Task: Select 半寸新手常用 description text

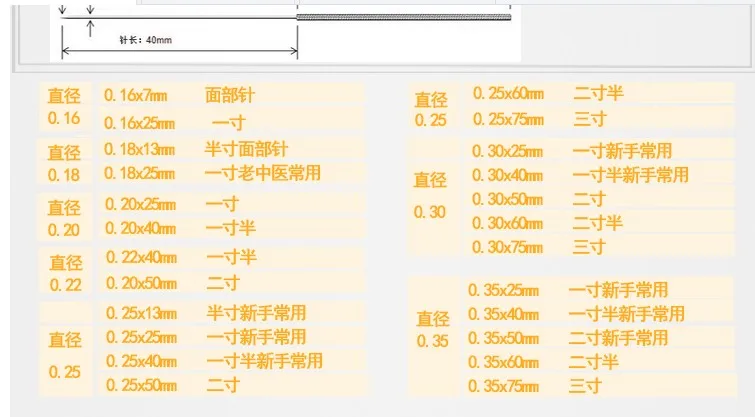Action: click(x=256, y=313)
